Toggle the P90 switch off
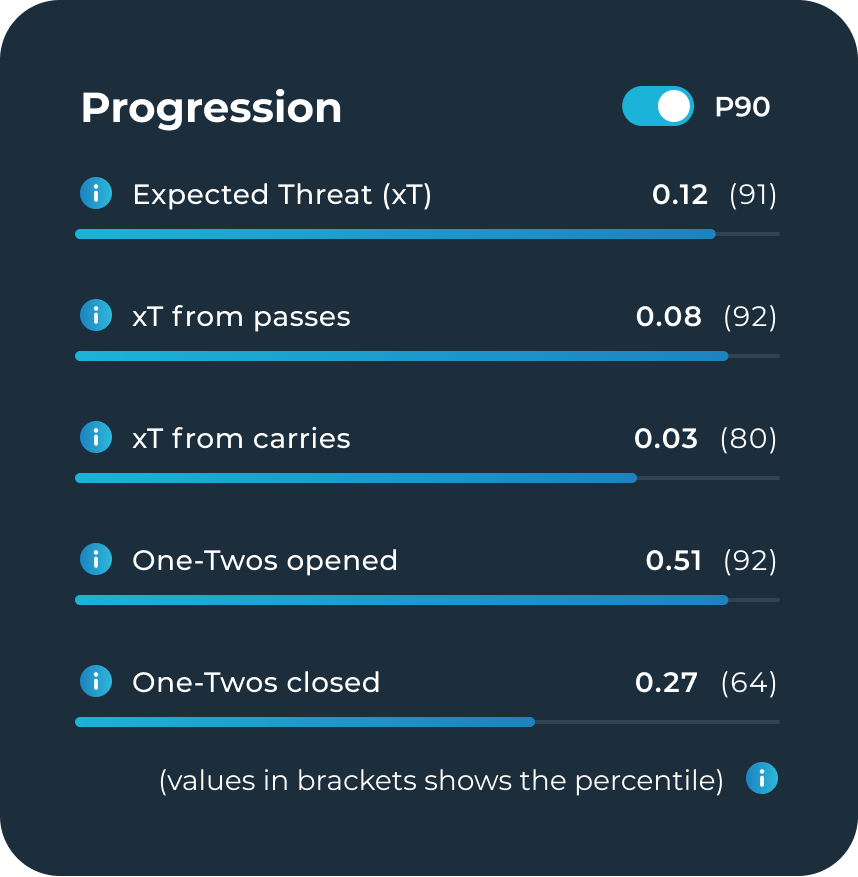This screenshot has width=858, height=877. coord(658,106)
